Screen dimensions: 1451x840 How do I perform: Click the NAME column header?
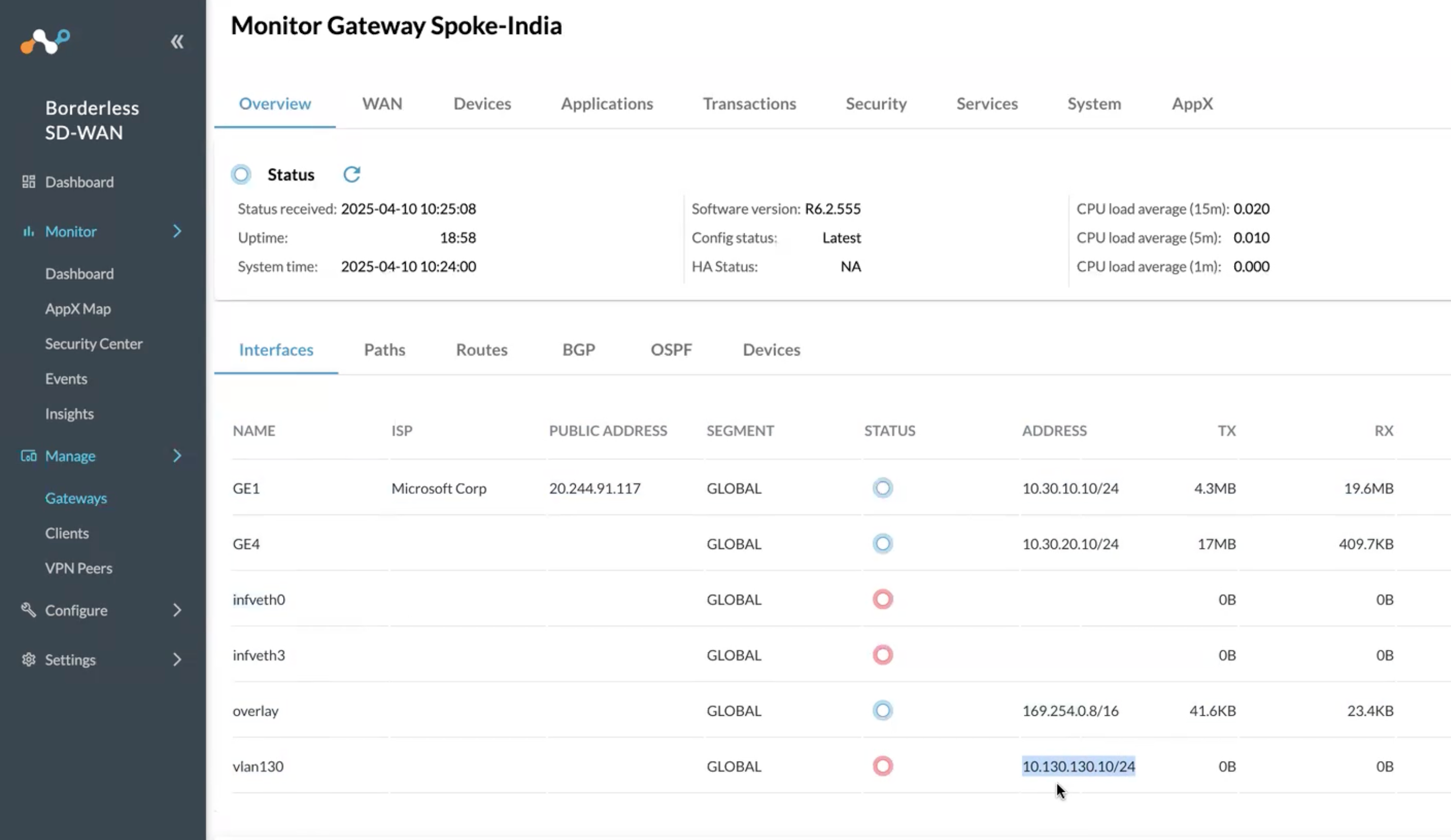click(254, 431)
